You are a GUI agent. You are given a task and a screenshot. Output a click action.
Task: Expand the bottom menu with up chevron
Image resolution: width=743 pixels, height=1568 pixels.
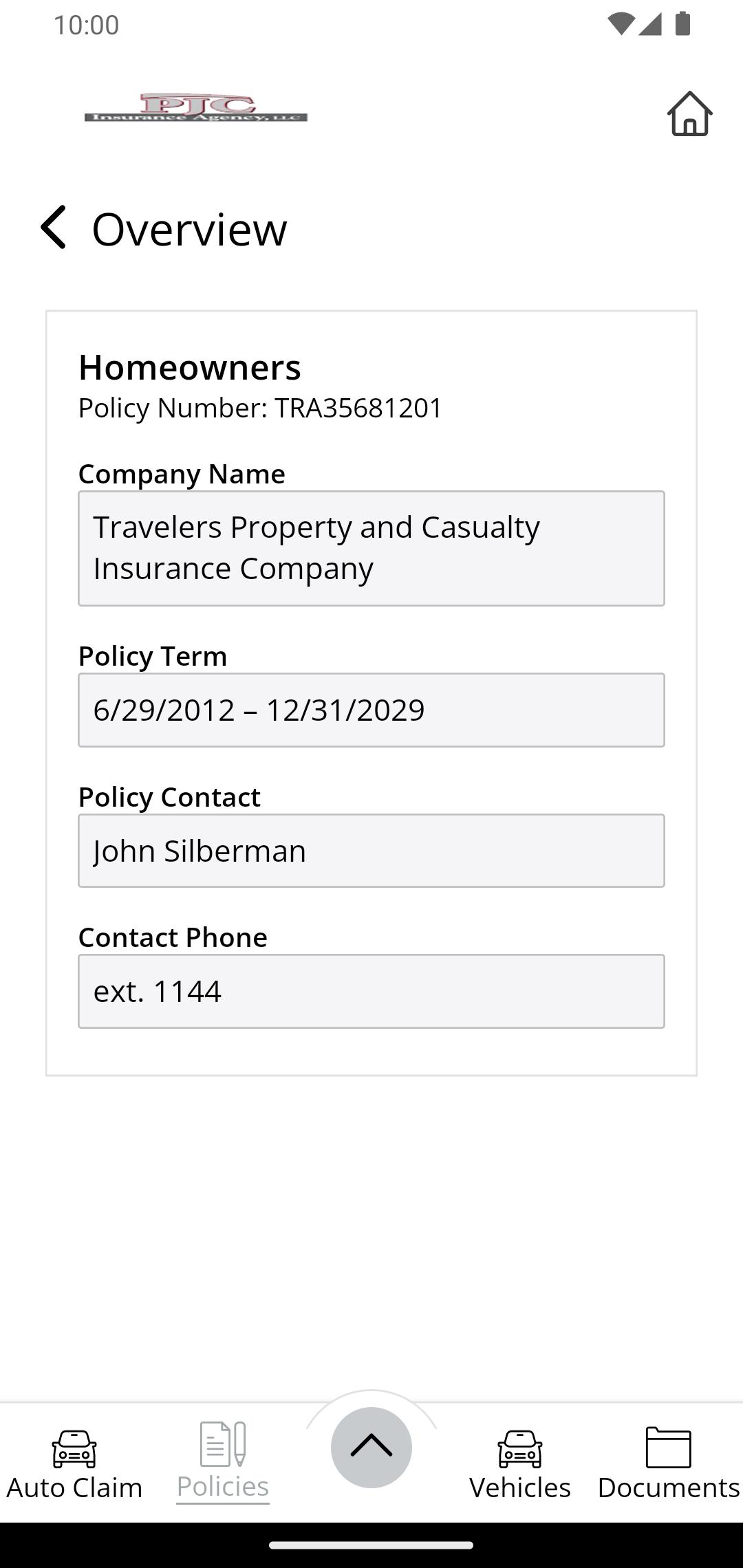[371, 1447]
